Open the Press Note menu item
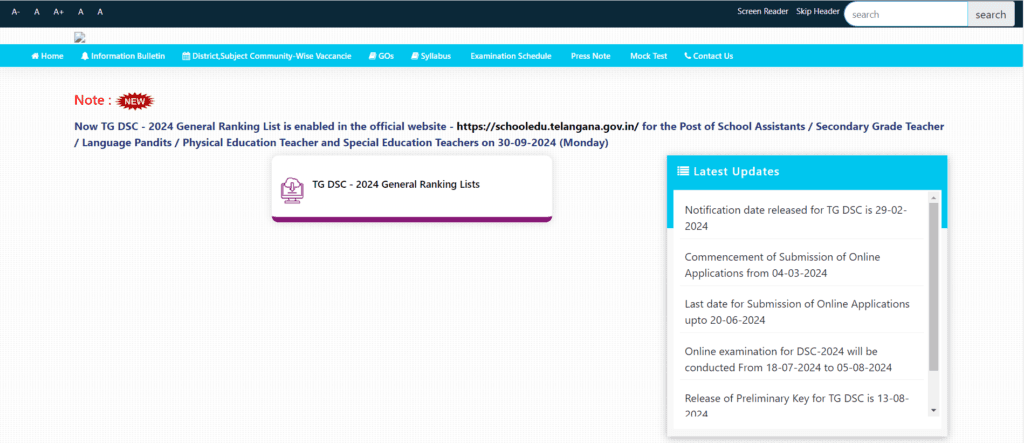Viewport: 1024px width, 443px height. (x=590, y=56)
